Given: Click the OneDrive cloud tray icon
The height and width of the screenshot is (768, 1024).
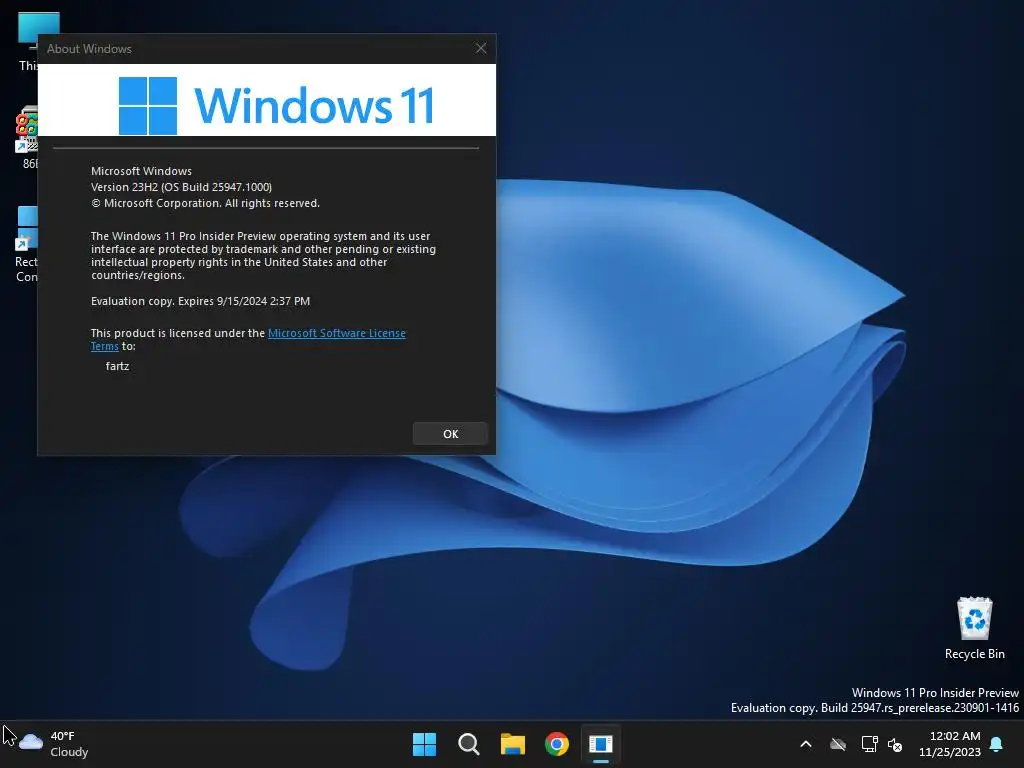Looking at the screenshot, I should coord(838,744).
